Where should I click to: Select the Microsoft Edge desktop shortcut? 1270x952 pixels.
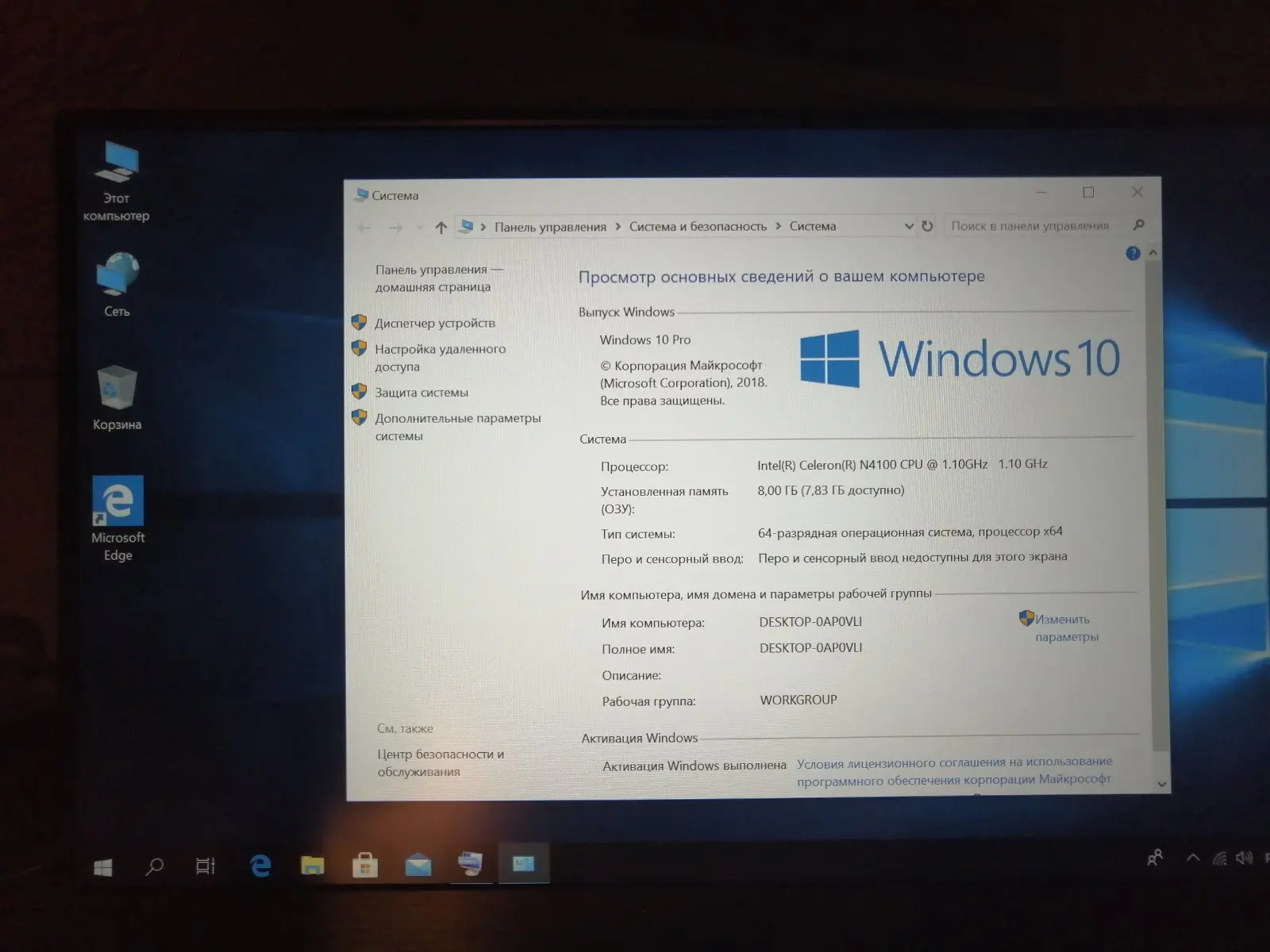[x=117, y=519]
